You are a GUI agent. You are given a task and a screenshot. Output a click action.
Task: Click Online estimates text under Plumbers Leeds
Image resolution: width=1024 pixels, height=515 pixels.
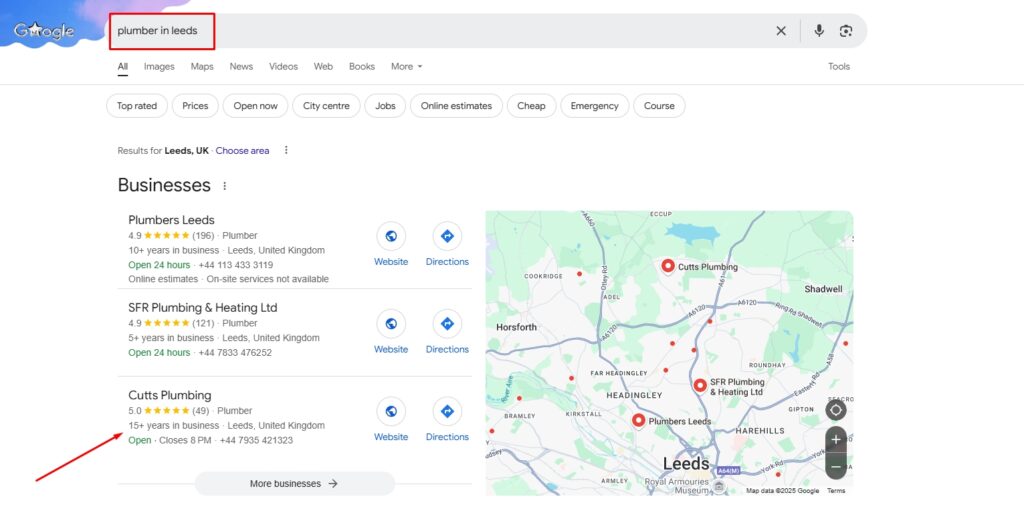(163, 279)
